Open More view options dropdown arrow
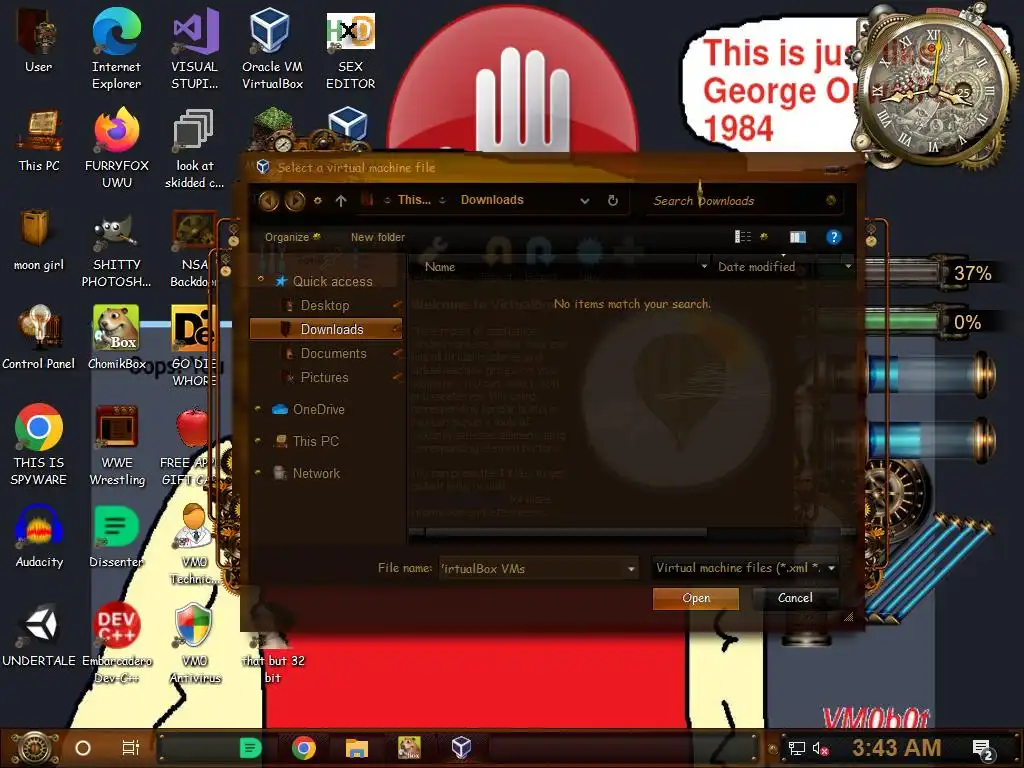 [763, 237]
